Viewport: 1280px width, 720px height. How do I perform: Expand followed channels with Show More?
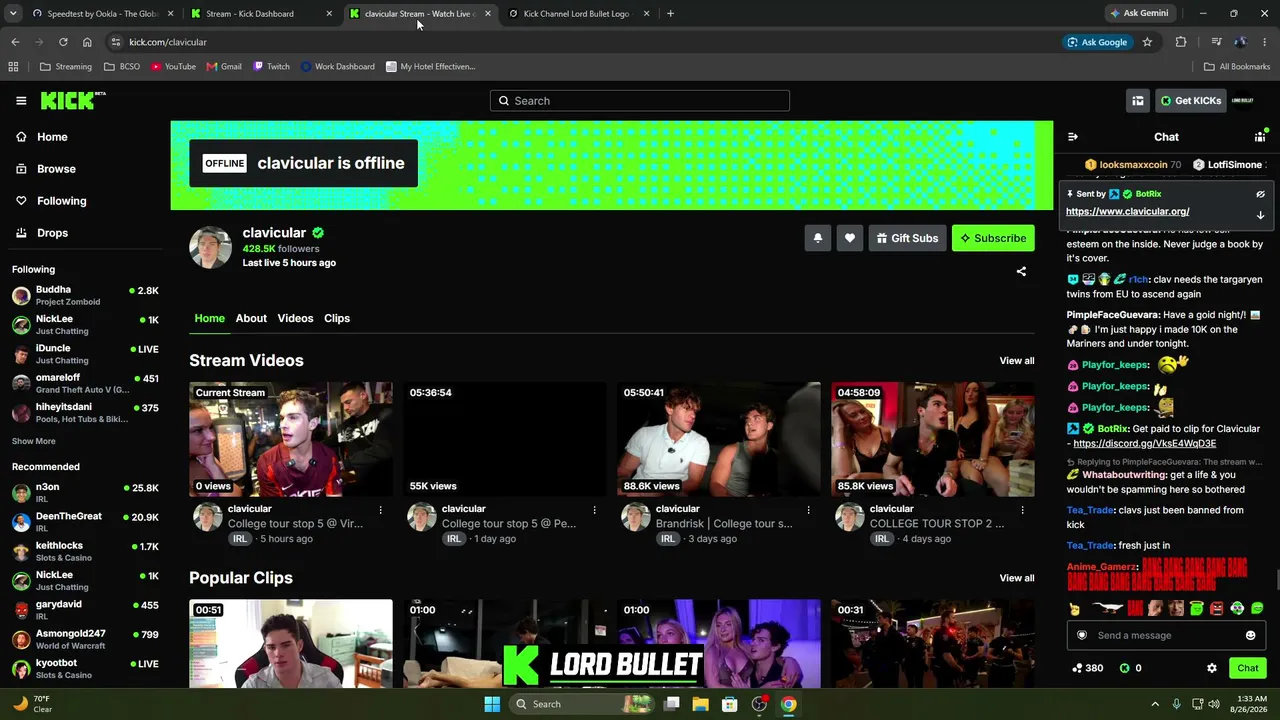[x=34, y=441]
